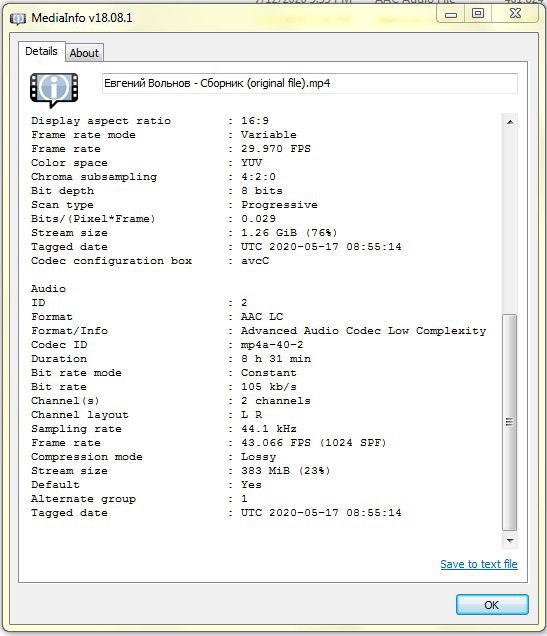The height and width of the screenshot is (636, 547).
Task: Maximize the MediaInfo window
Action: [478, 14]
